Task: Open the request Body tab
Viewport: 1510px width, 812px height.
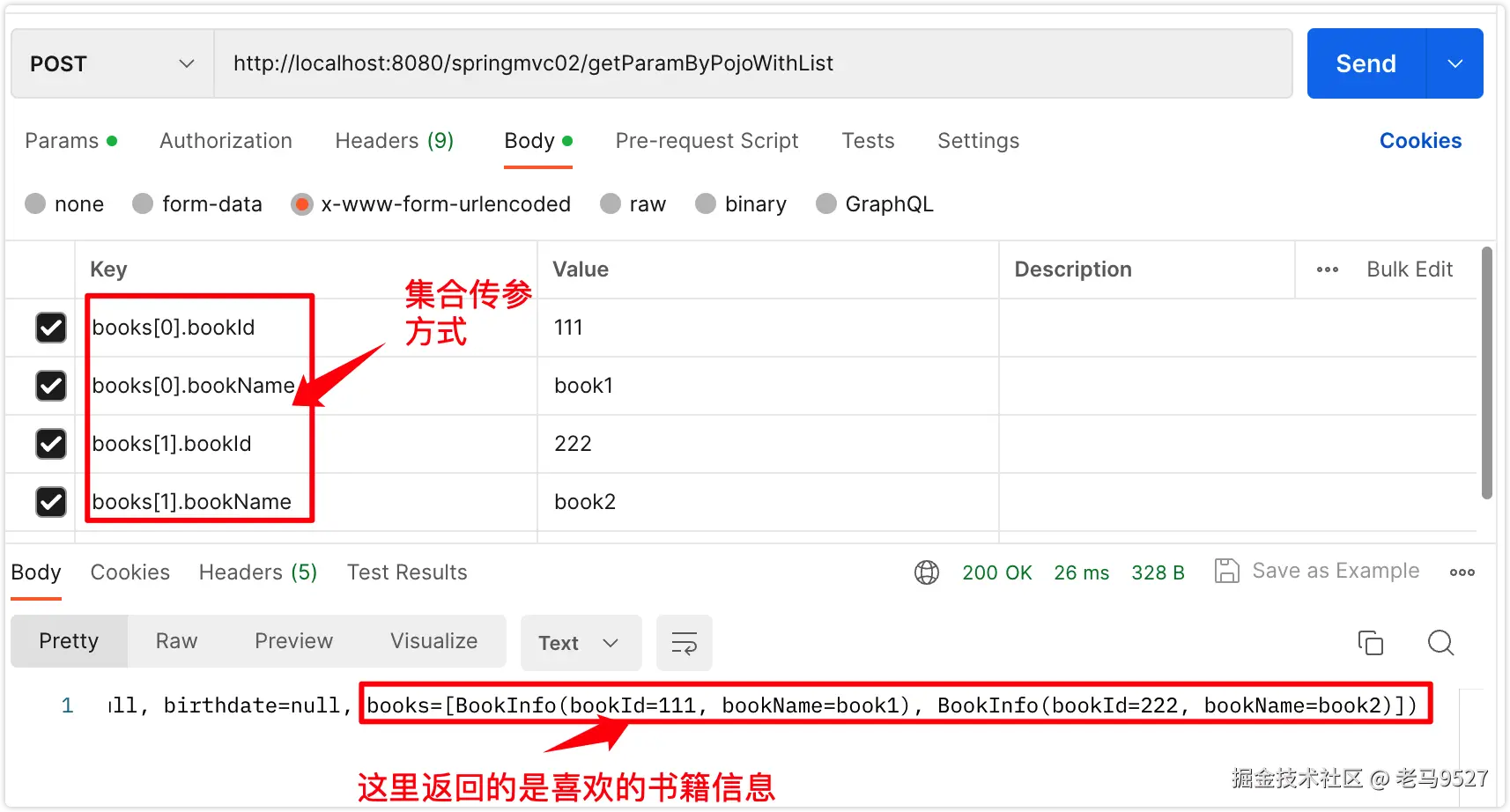Action: pyautogui.click(x=538, y=141)
